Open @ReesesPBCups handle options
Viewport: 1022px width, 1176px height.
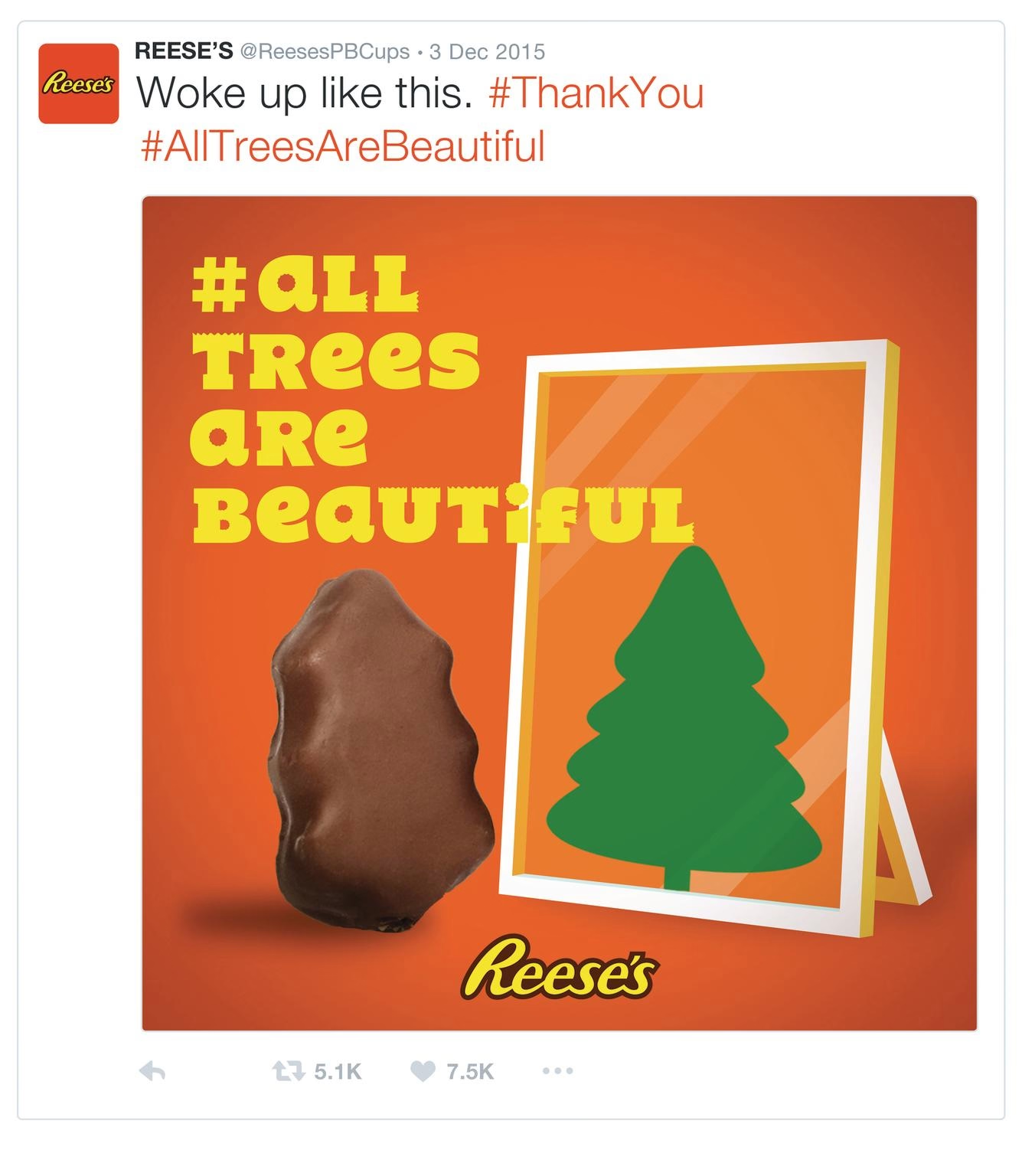[328, 53]
